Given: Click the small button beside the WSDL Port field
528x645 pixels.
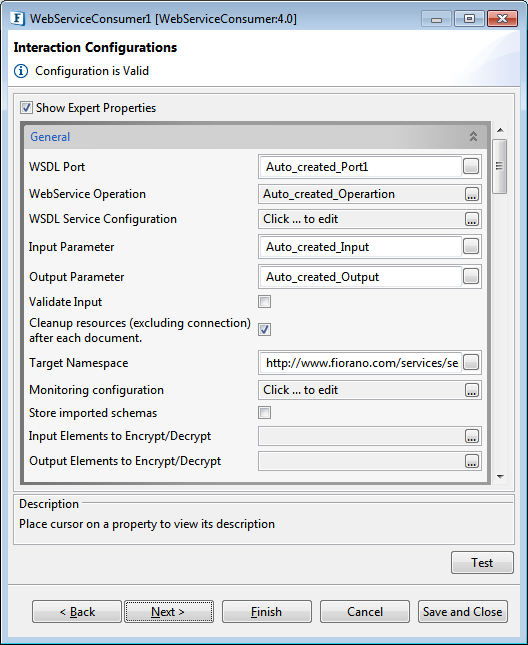Looking at the screenshot, I should click(x=471, y=167).
